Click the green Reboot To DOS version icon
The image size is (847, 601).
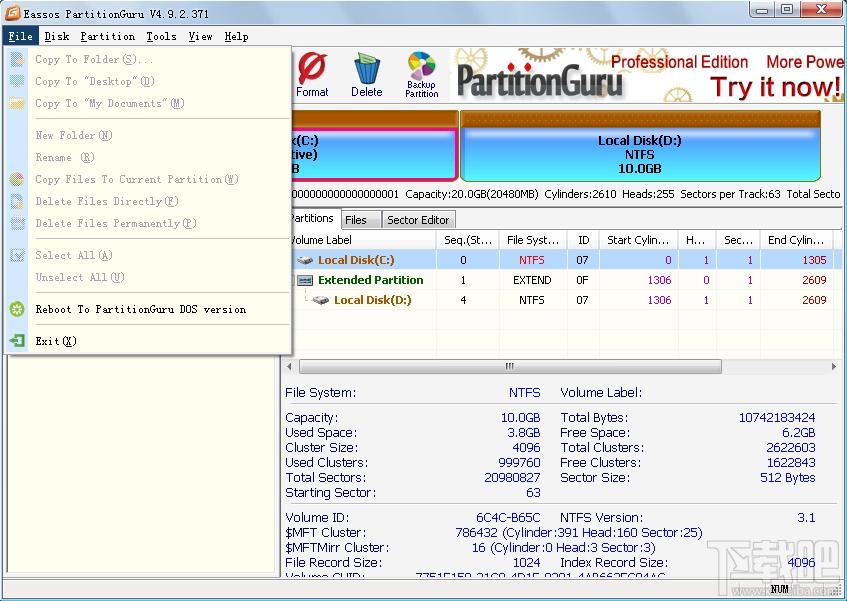(x=17, y=309)
